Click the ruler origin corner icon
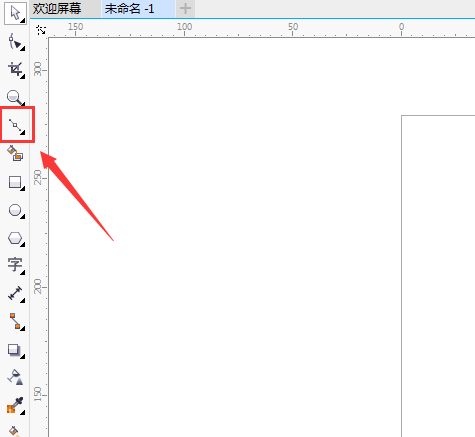 41,30
